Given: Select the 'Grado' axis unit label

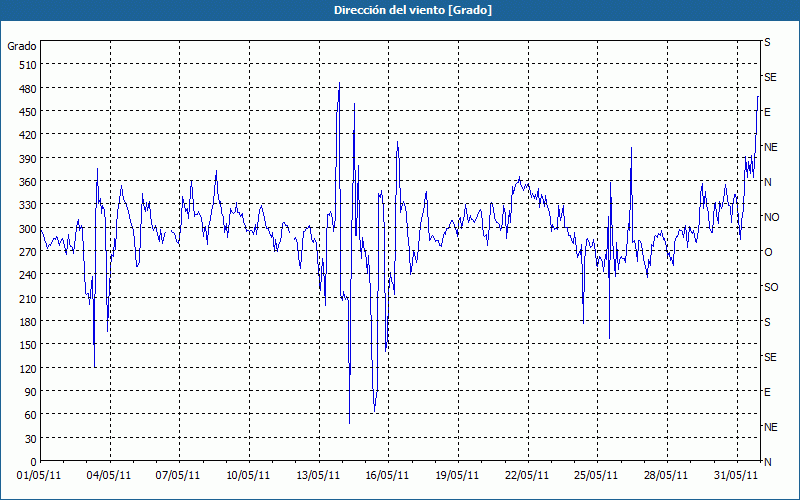Looking at the screenshot, I should [22, 46].
